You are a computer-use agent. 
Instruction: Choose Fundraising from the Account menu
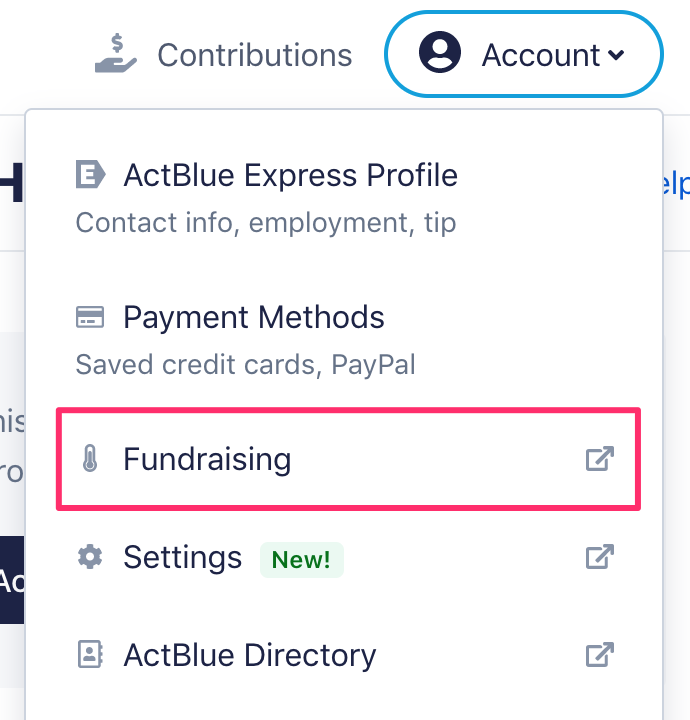pos(207,460)
